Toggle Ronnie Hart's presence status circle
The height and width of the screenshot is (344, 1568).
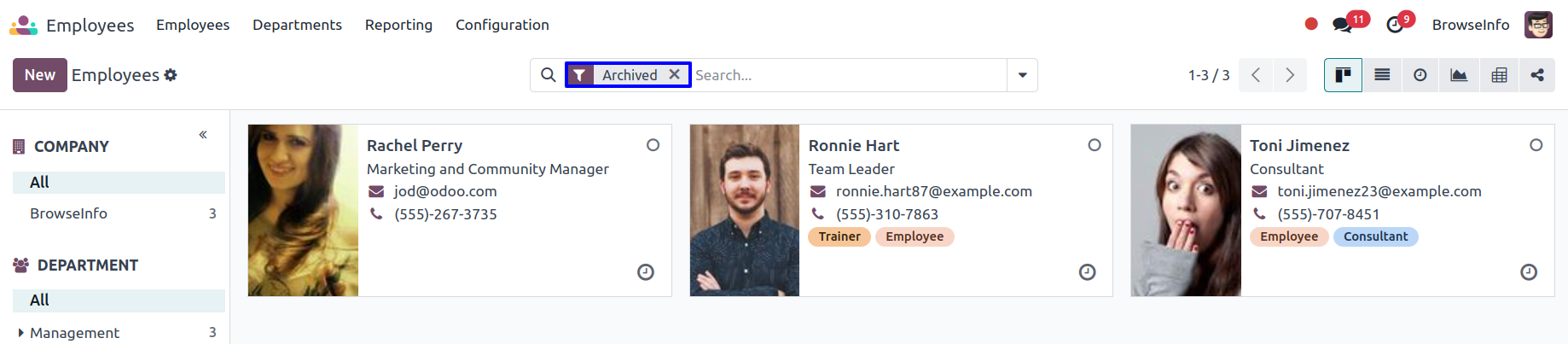click(x=1095, y=145)
